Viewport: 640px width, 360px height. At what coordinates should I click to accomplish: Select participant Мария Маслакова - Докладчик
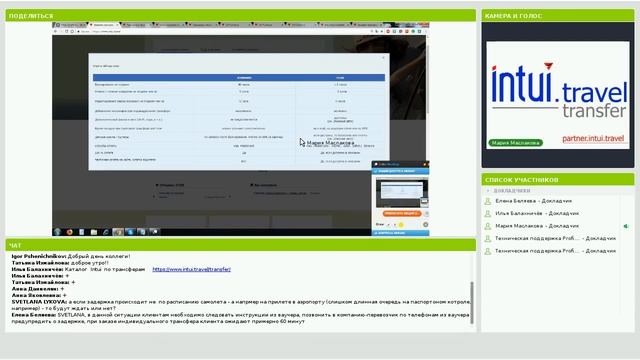(537, 226)
